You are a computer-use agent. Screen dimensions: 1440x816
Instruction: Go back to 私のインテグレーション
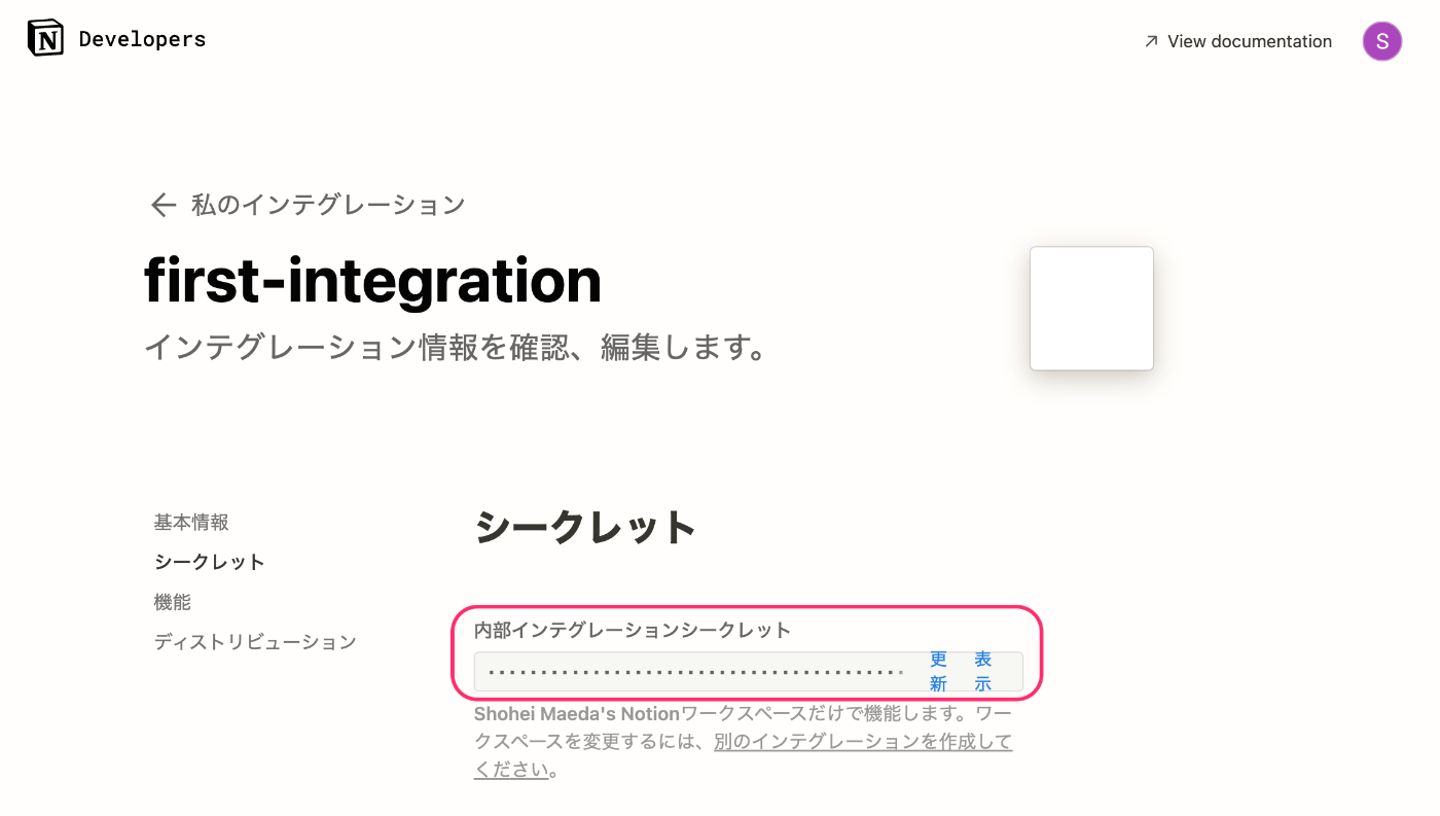328,205
